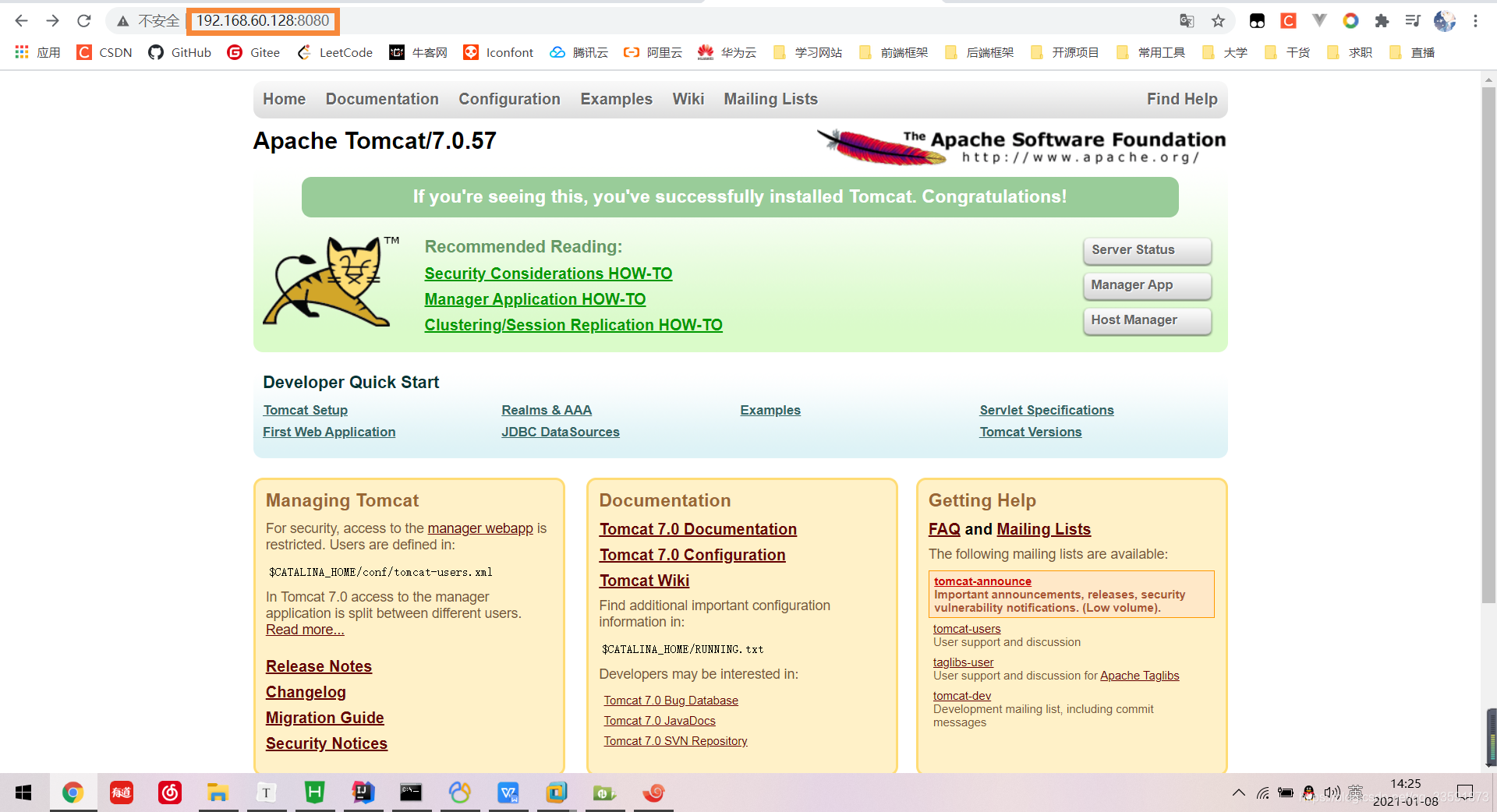The height and width of the screenshot is (812, 1497).
Task: Click the Apache Software Foundation logo
Action: [x=1021, y=147]
